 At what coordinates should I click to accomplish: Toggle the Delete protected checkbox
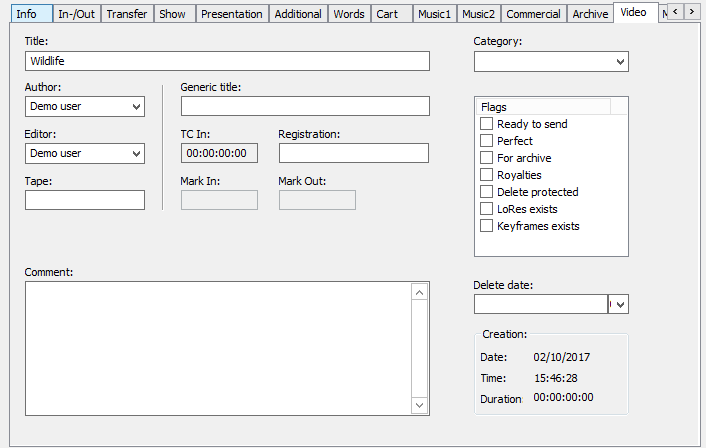point(487,192)
